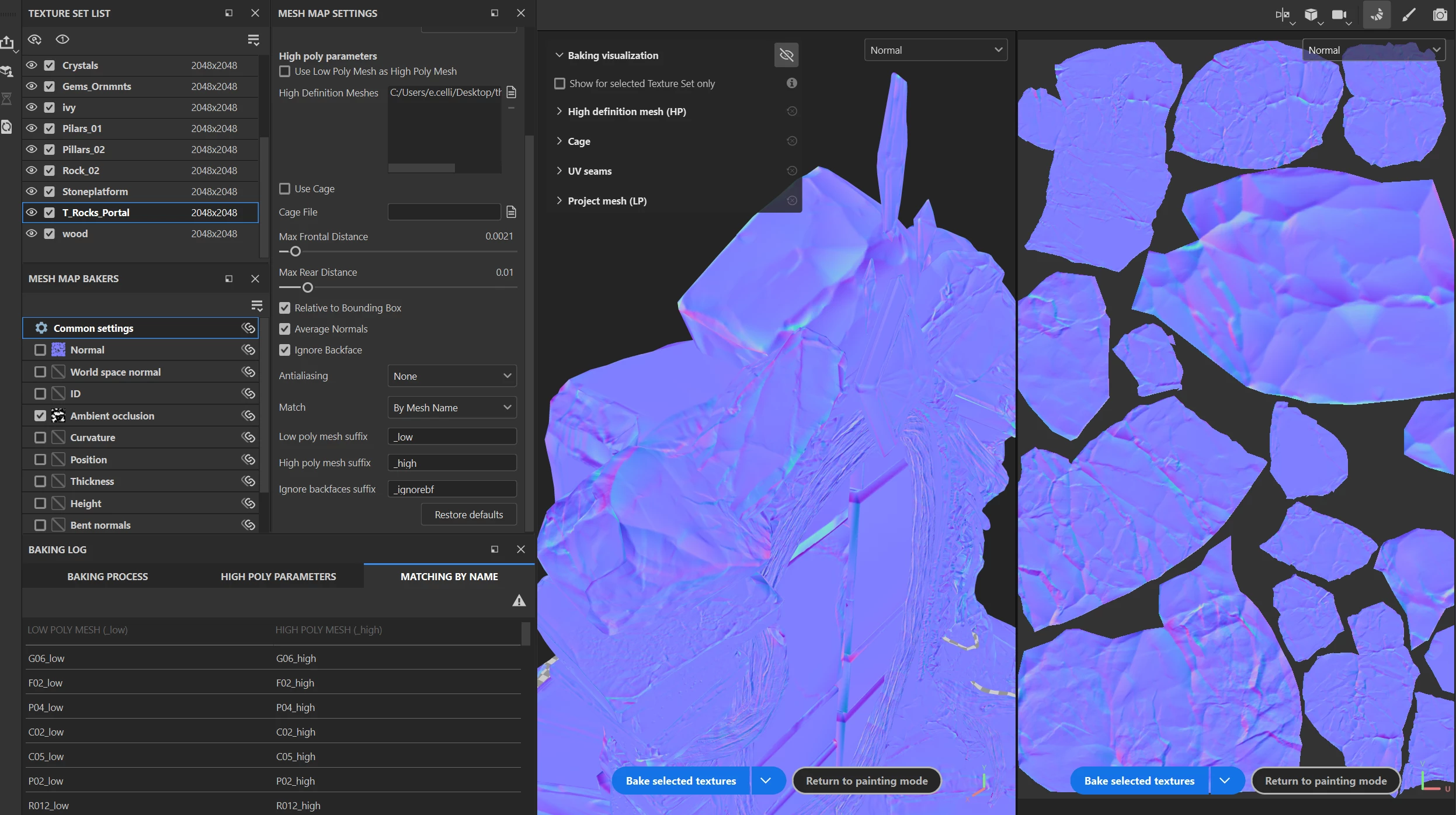Click the camera screenshot icon in top toolbar
The image size is (1456, 815).
1440,15
